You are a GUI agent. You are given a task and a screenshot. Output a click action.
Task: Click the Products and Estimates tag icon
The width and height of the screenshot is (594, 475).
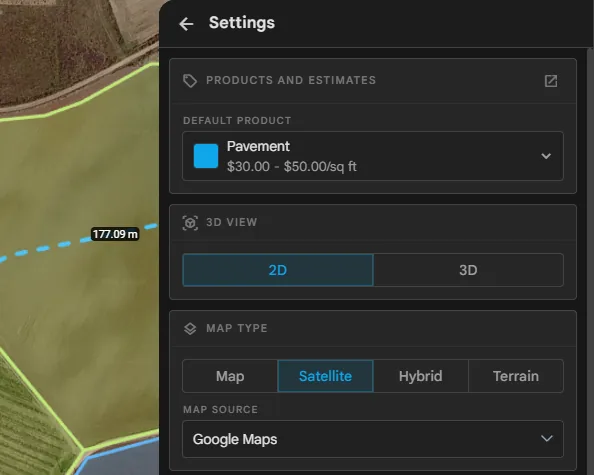[x=190, y=81]
